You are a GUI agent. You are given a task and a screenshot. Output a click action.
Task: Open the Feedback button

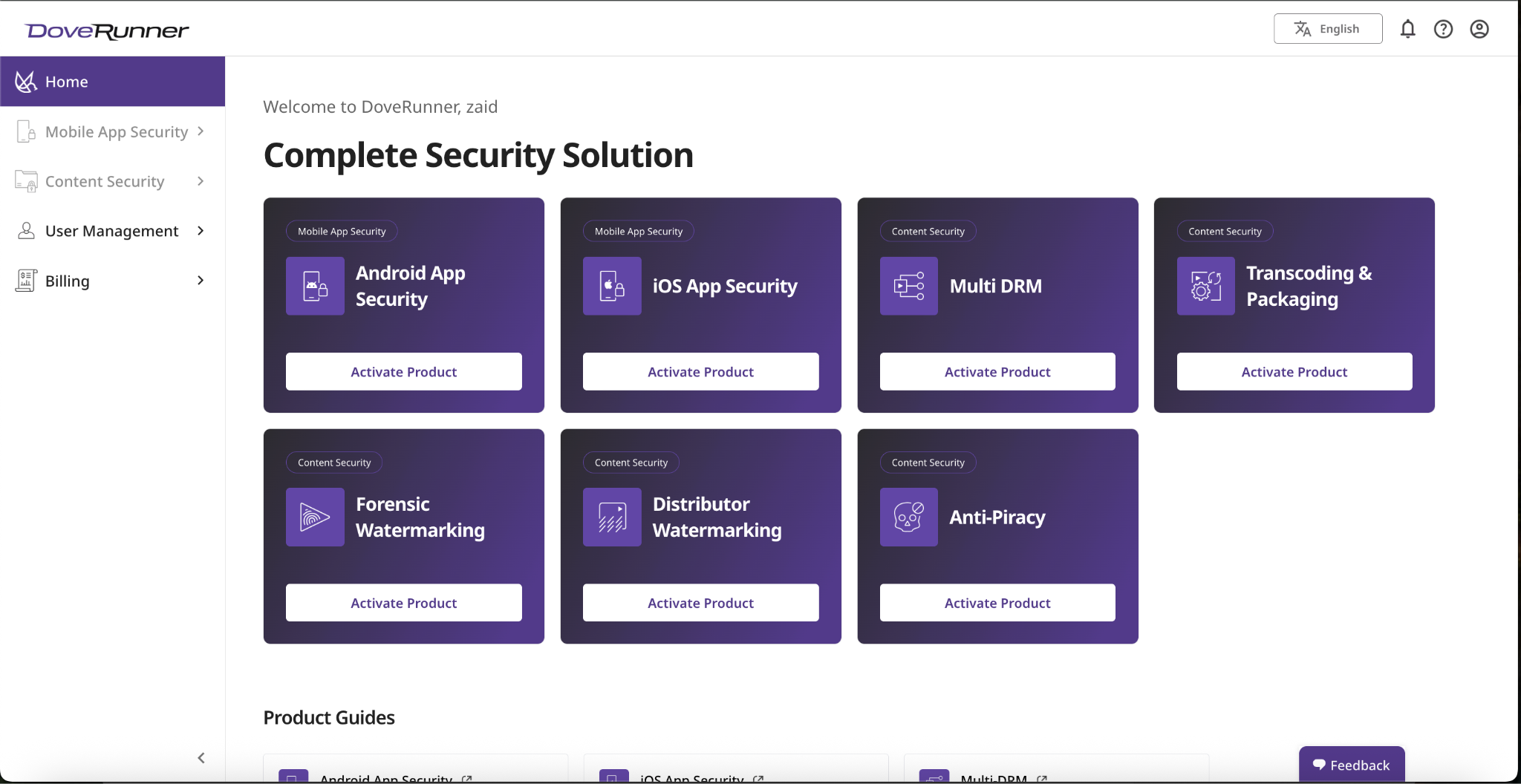[x=1352, y=765]
